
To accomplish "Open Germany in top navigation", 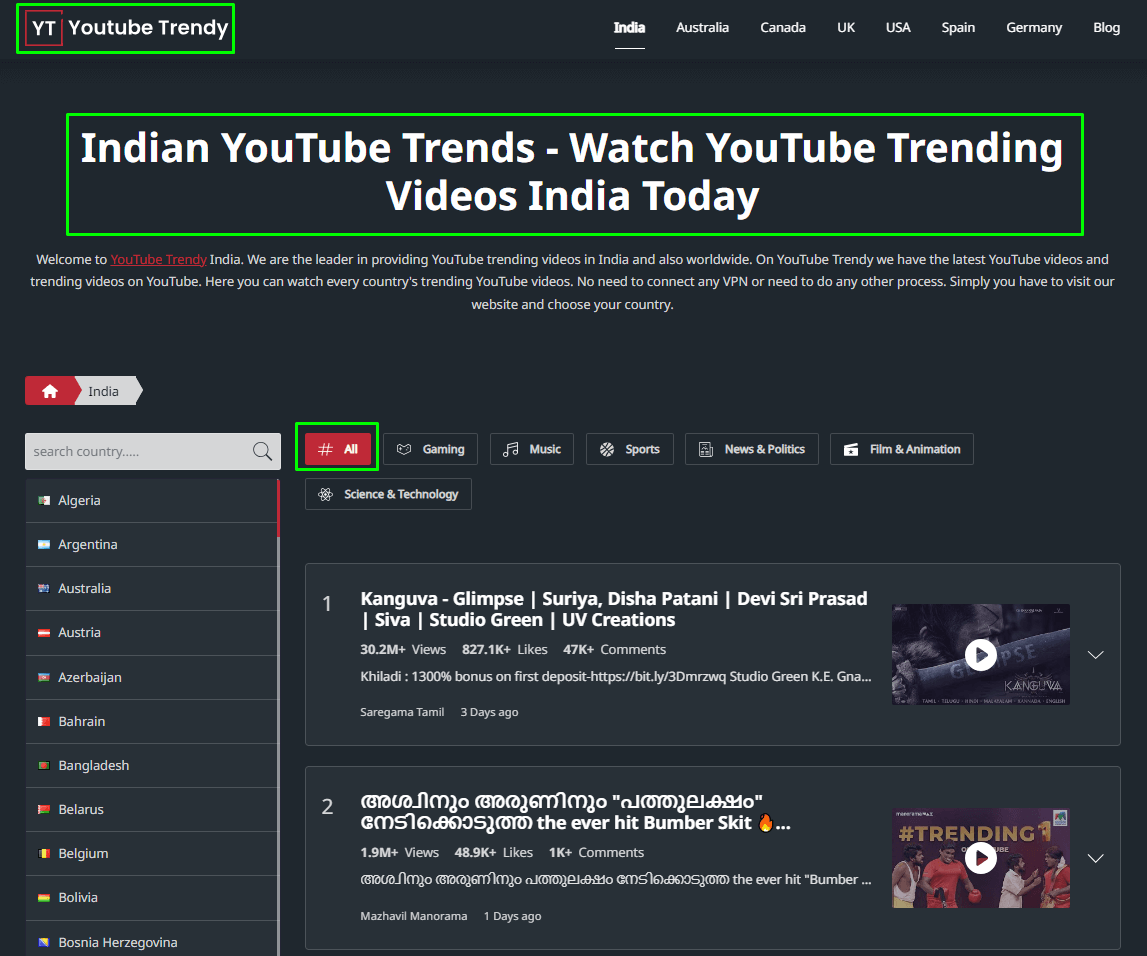I will point(1034,28).
